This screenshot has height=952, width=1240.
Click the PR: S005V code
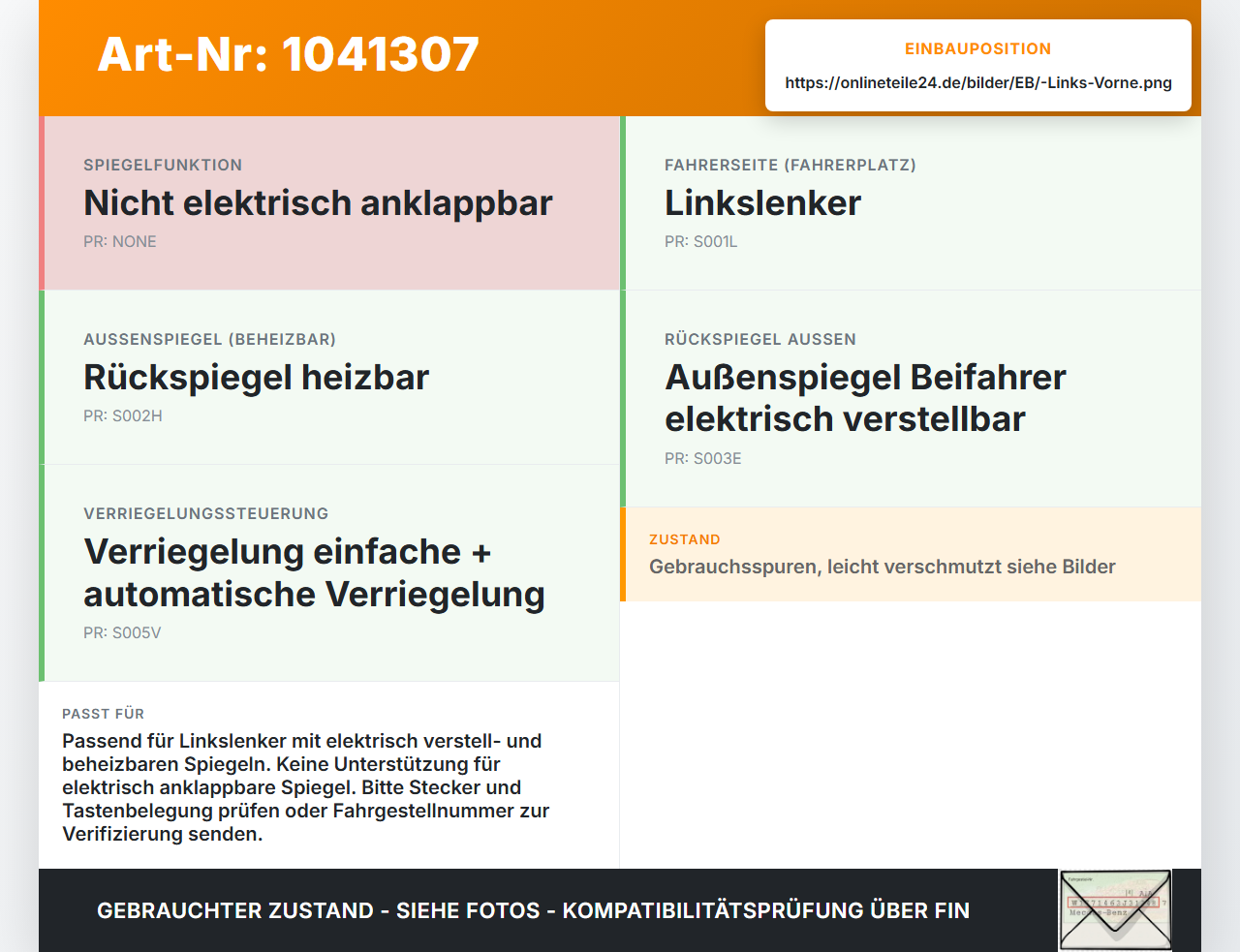click(x=122, y=632)
